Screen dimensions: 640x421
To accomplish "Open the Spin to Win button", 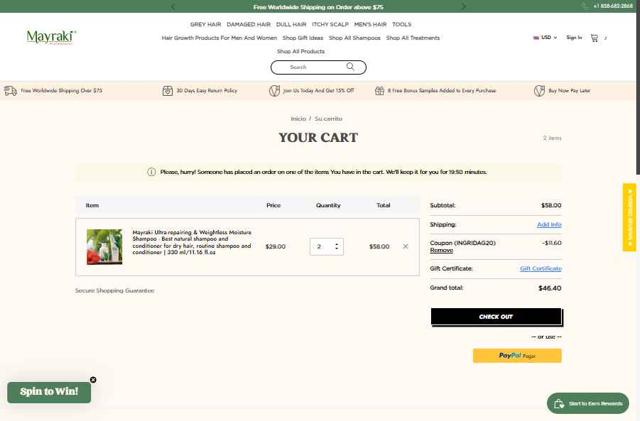I will click(49, 392).
